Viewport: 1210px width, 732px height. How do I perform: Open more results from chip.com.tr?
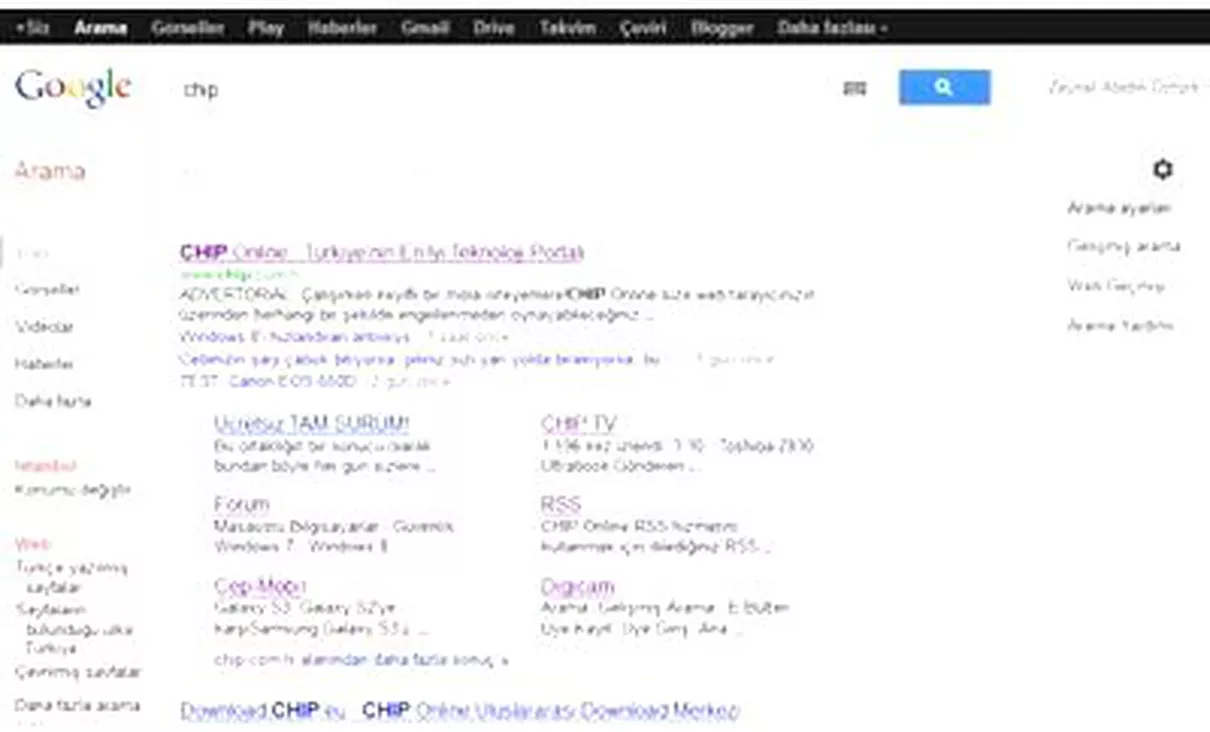[x=361, y=660]
